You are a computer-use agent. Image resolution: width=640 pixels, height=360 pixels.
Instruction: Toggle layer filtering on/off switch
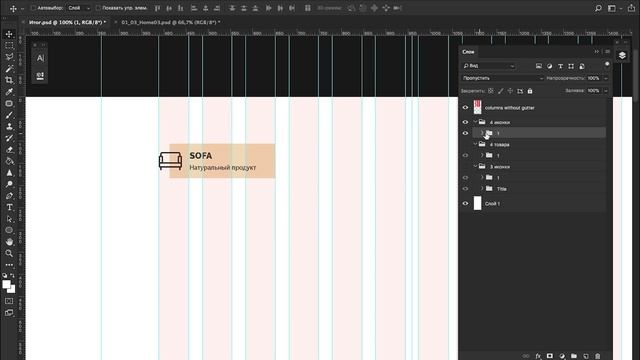(607, 64)
